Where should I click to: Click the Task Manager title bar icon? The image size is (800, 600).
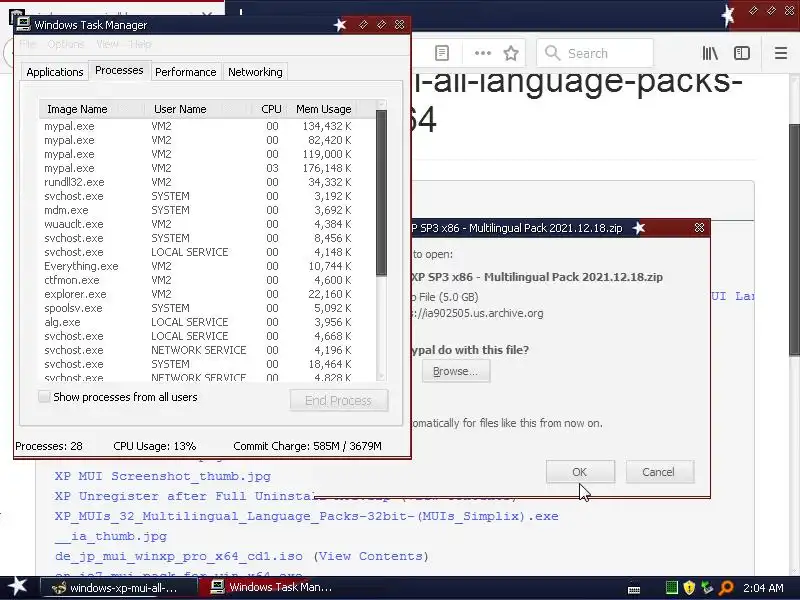(23, 24)
